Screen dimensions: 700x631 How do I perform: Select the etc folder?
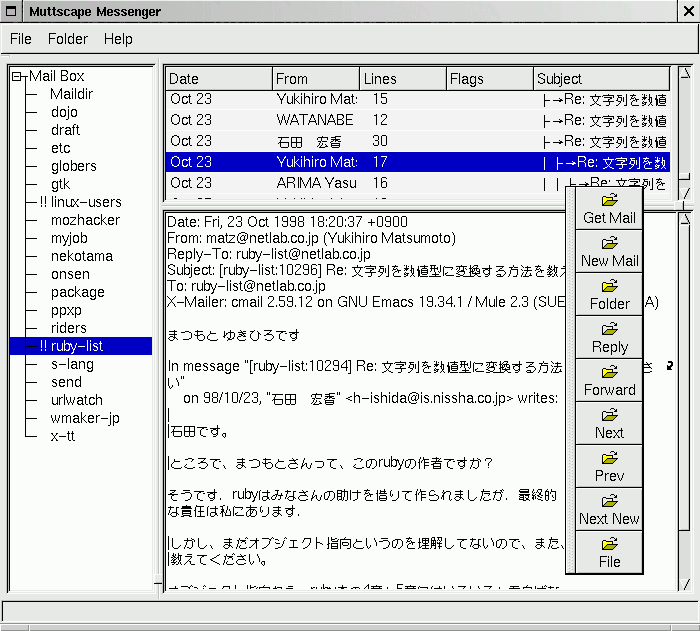(x=60, y=148)
